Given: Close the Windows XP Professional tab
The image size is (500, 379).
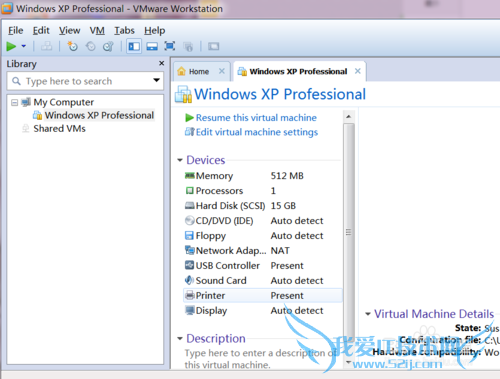Looking at the screenshot, I should pos(358,71).
